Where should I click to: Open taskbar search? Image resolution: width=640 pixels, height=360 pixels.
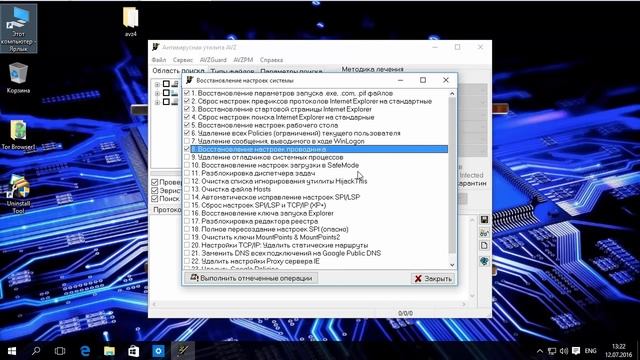pos(36,351)
